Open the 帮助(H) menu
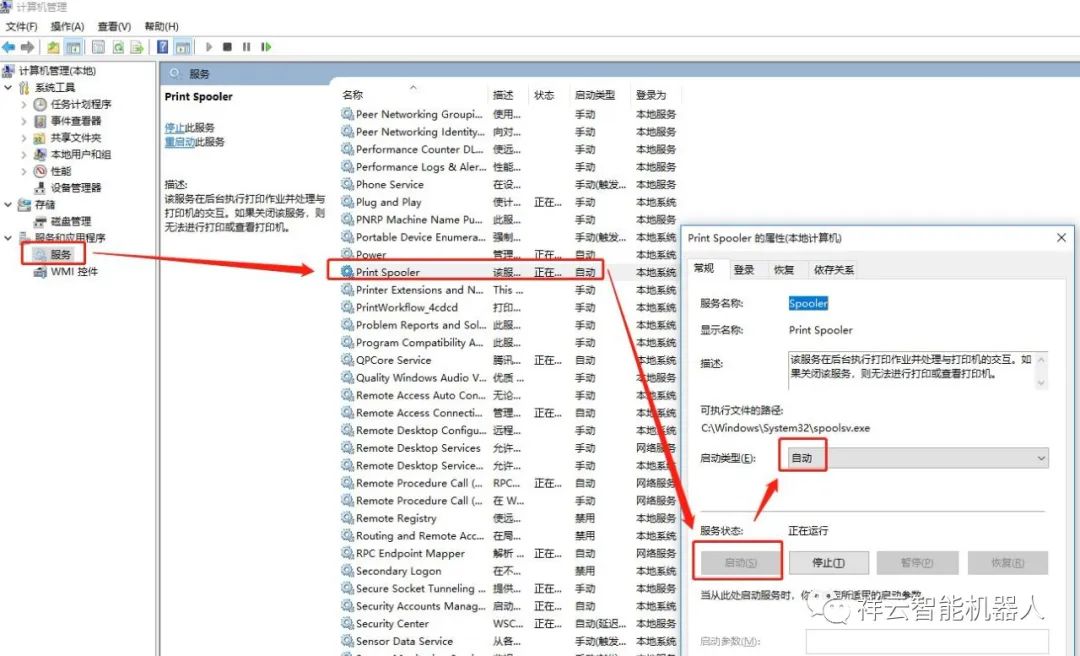 click(162, 26)
